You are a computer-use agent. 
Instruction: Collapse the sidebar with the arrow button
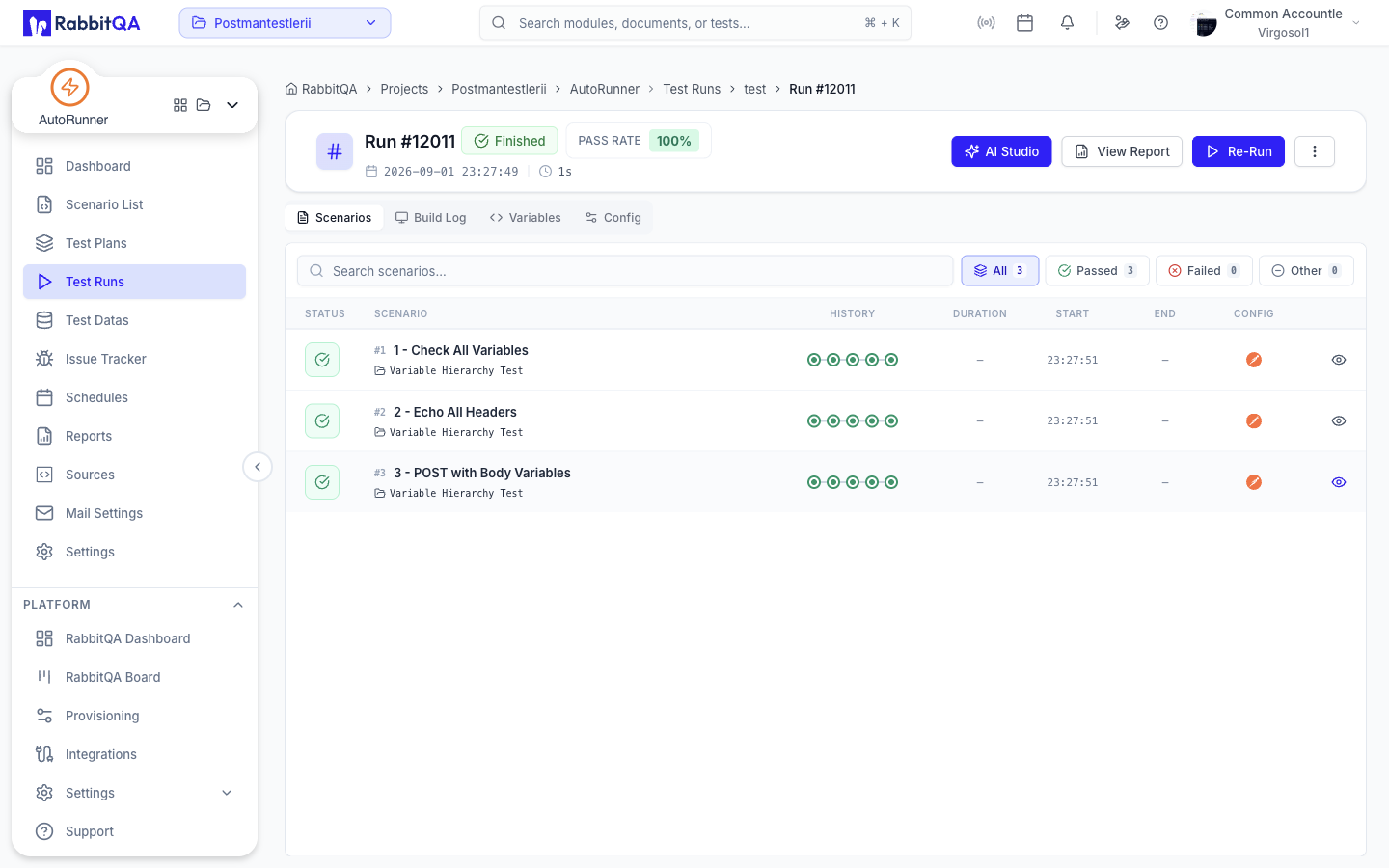point(258,467)
